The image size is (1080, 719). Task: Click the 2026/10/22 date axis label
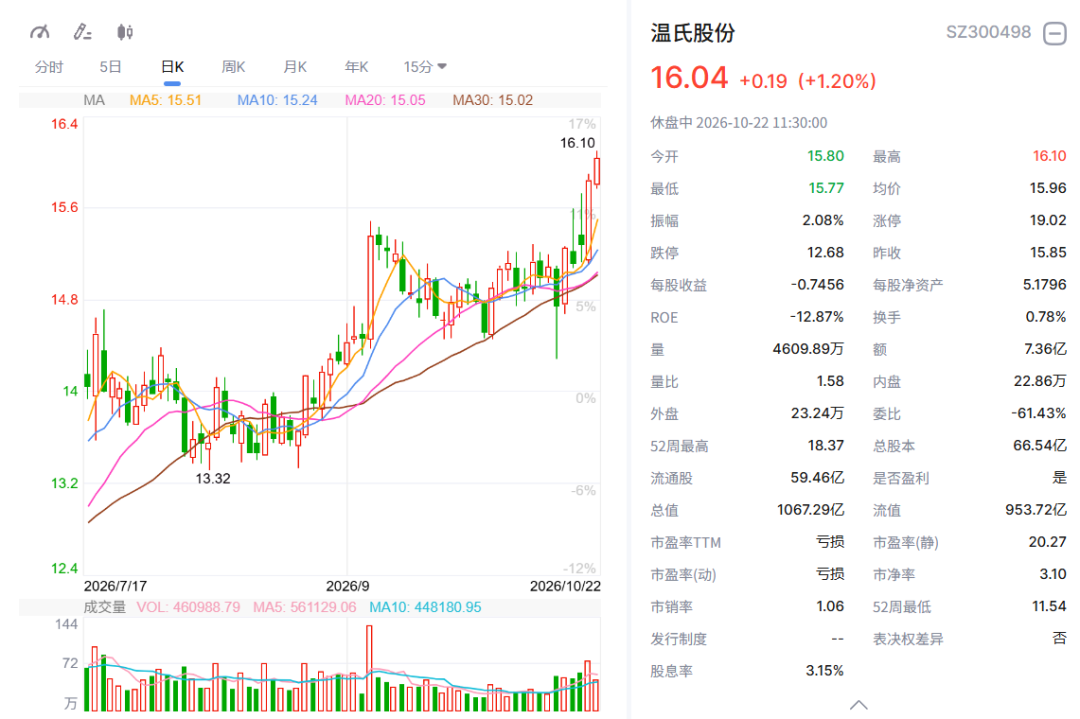[x=565, y=586]
